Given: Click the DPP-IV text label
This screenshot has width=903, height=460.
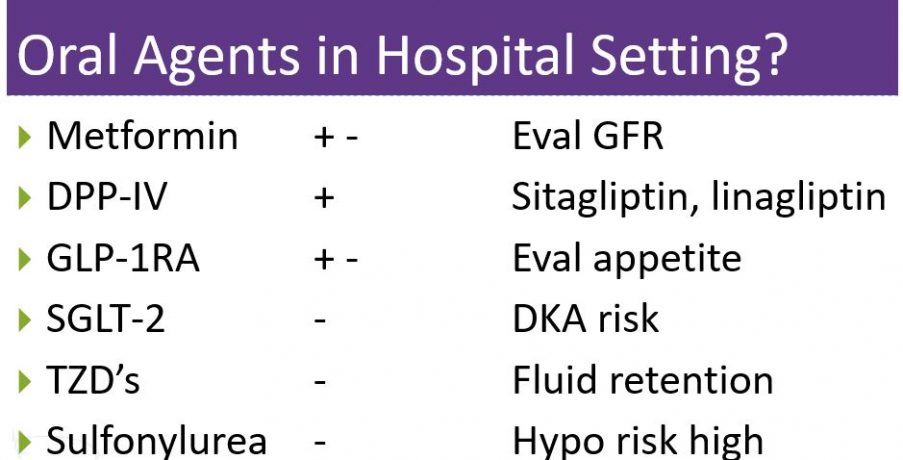Looking at the screenshot, I should click(x=107, y=197).
